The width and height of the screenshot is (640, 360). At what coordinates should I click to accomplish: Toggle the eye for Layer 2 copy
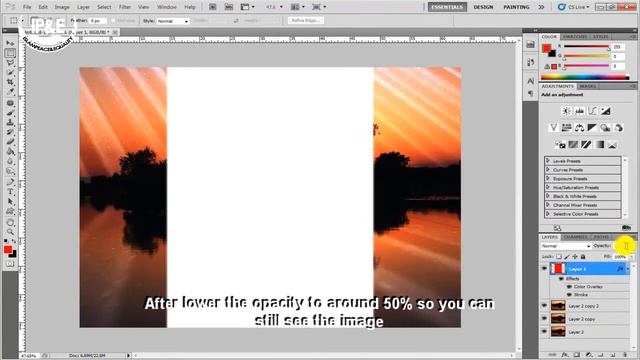544,318
